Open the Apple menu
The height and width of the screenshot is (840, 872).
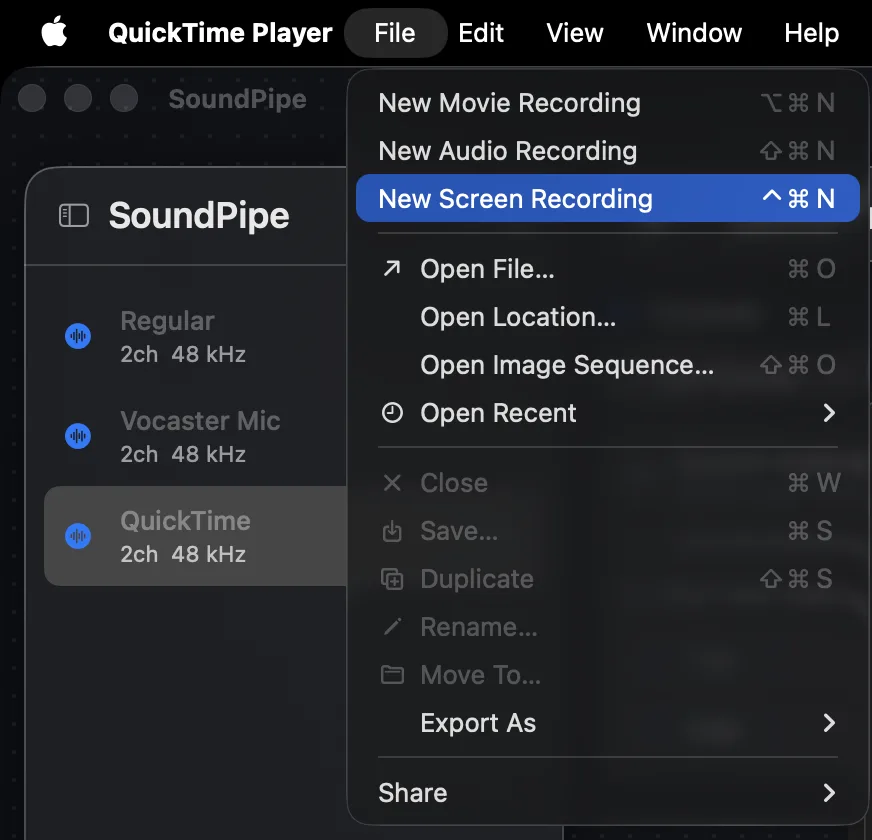[x=54, y=32]
